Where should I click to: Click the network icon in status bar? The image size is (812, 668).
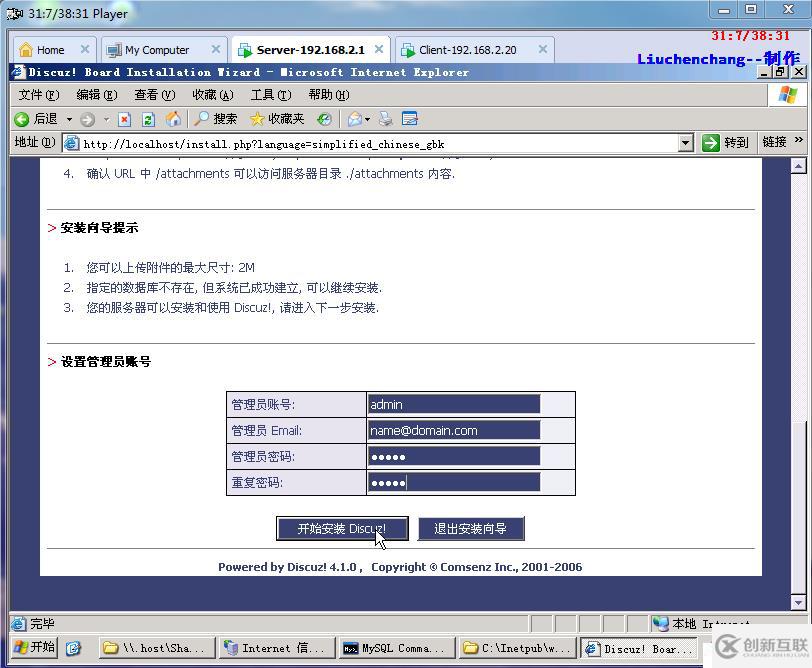point(660,623)
